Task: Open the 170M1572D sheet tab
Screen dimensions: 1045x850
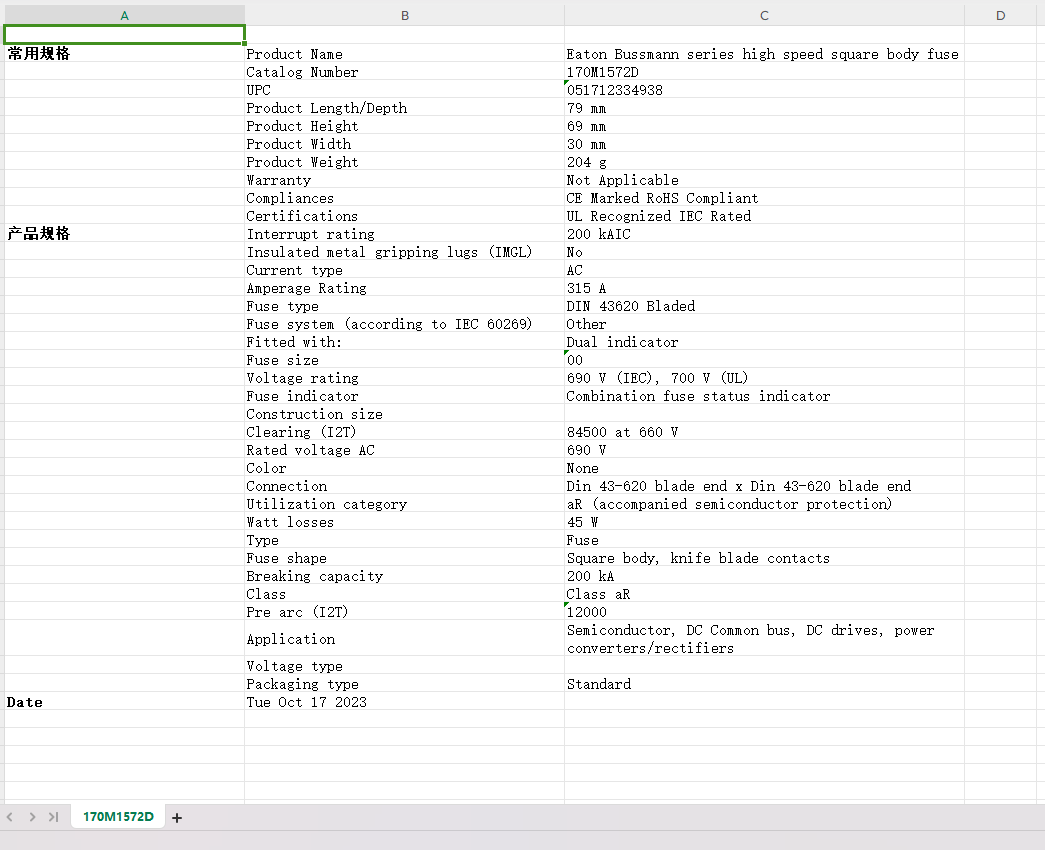Action: (x=118, y=817)
